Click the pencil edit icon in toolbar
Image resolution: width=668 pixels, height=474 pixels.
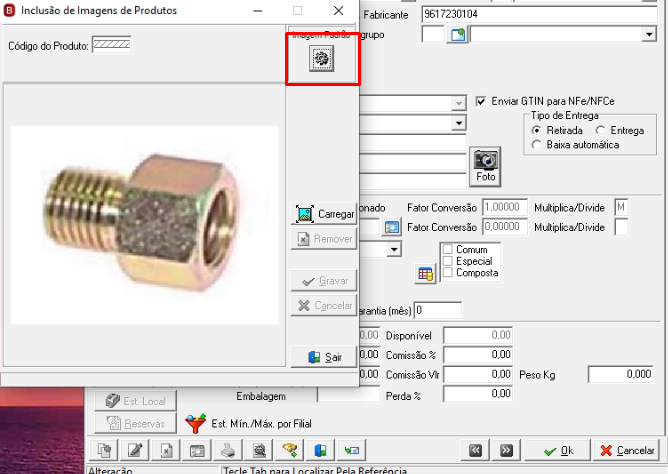135,450
